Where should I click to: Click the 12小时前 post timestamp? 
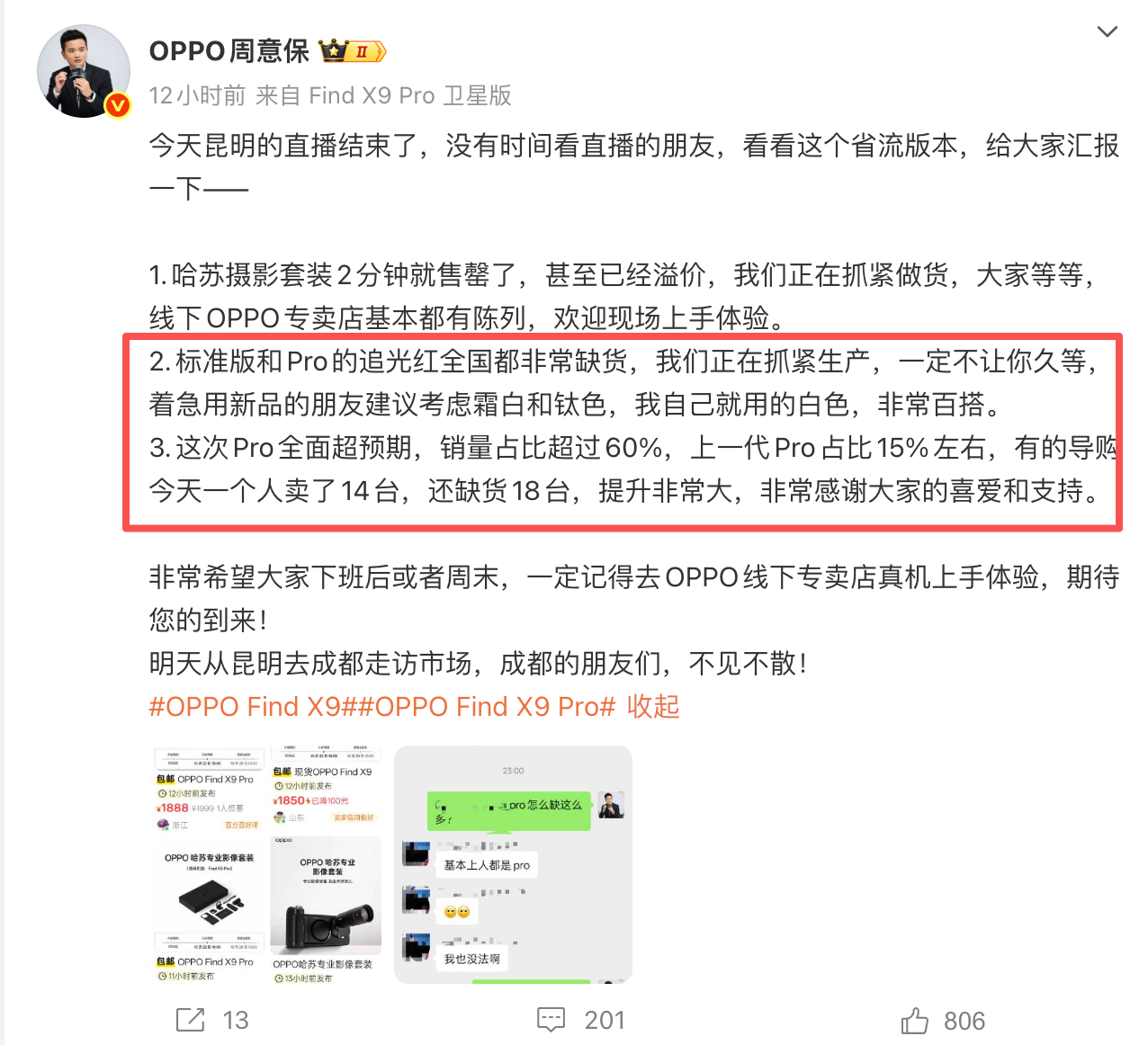click(197, 95)
